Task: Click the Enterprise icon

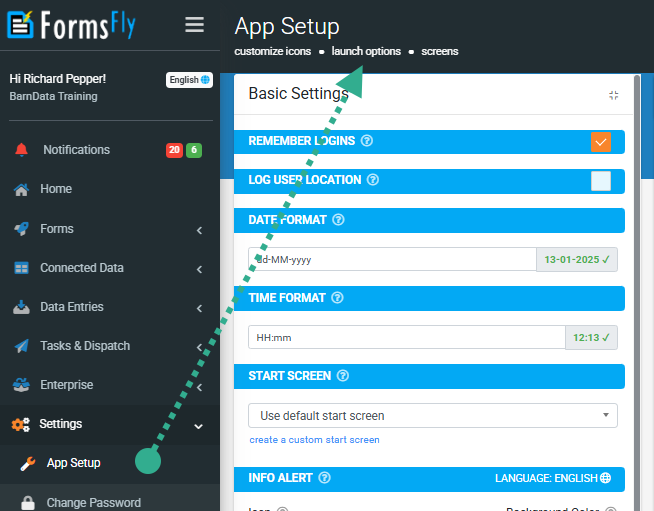Action: pos(21,385)
